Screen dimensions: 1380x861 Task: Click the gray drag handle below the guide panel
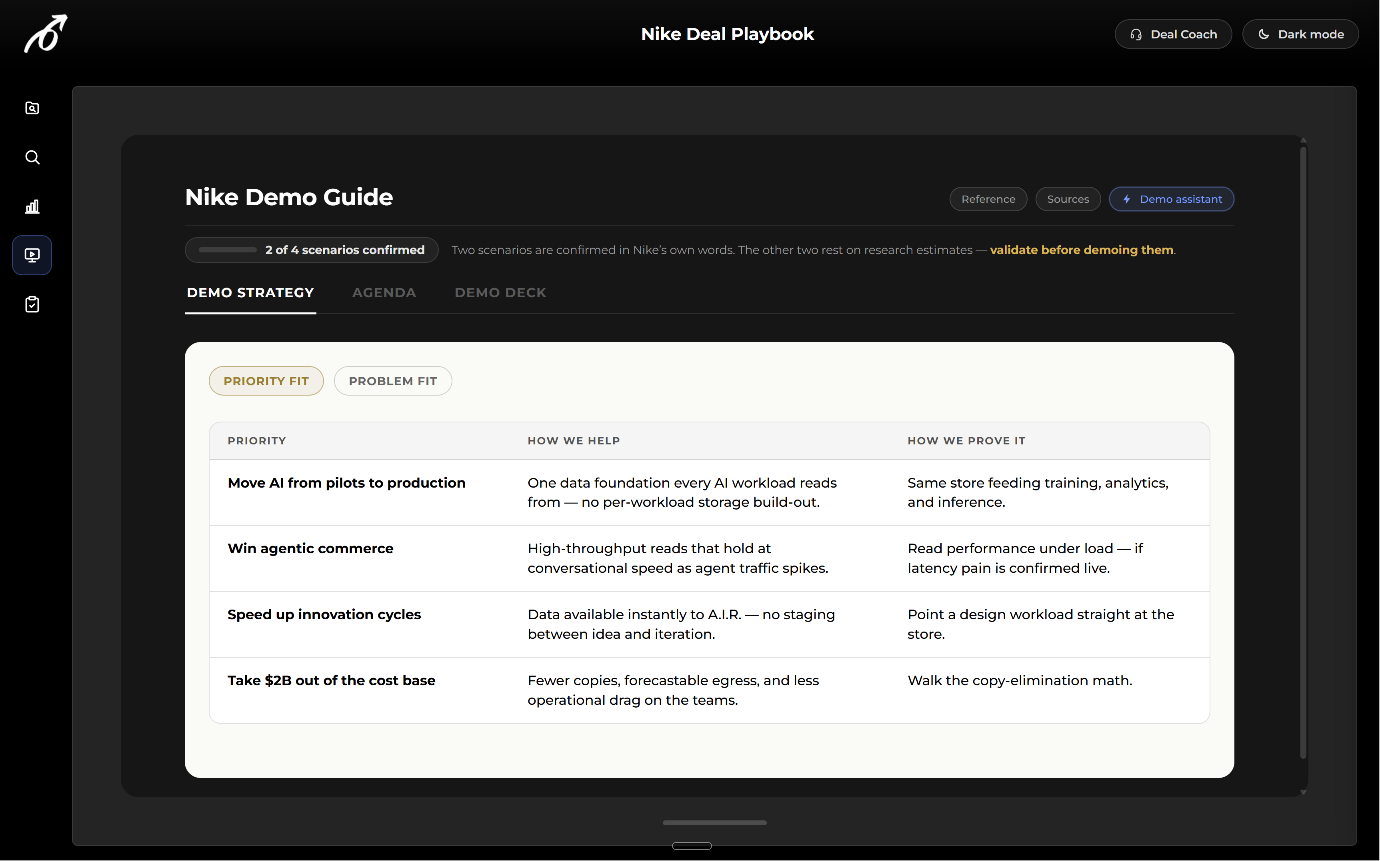click(x=715, y=823)
